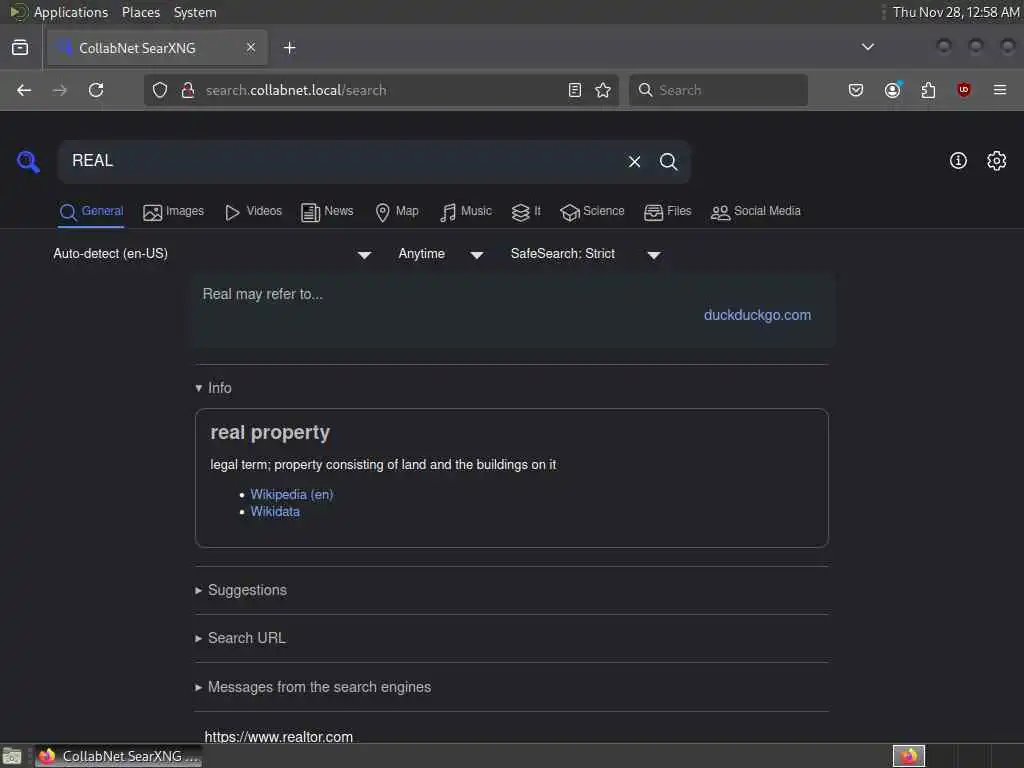Image resolution: width=1024 pixels, height=768 pixels.
Task: Submit search with magnifier button
Action: click(668, 161)
